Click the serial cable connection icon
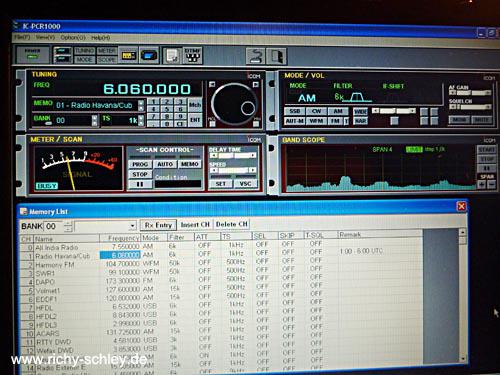This screenshot has height=375, width=500. tap(256, 56)
